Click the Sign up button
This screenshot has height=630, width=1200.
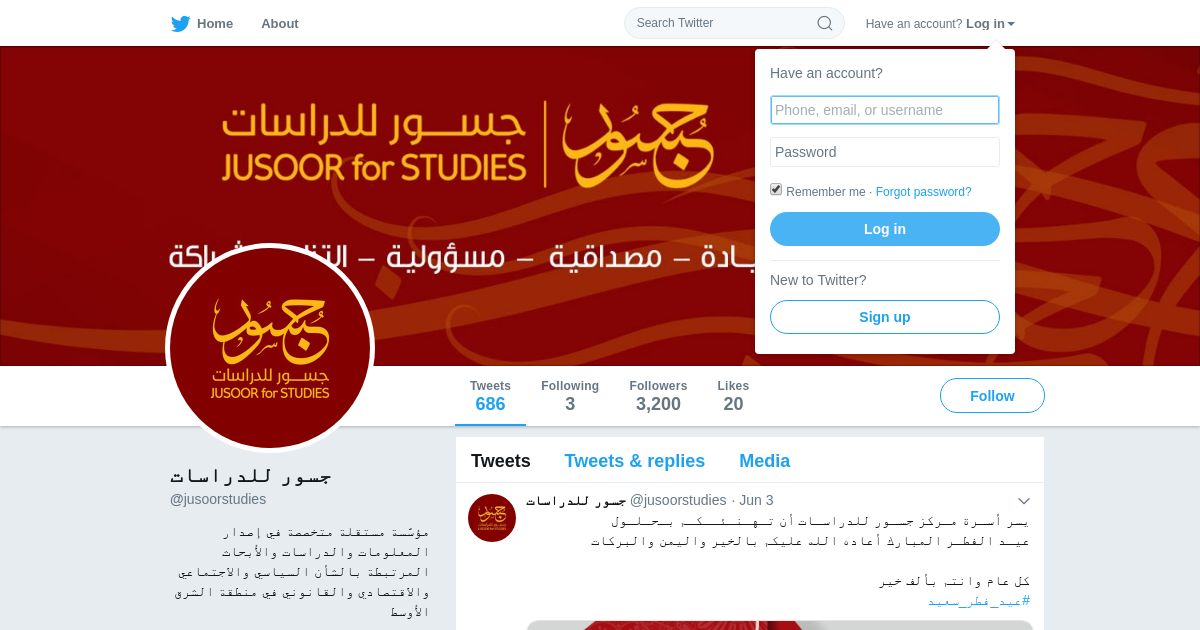[885, 317]
